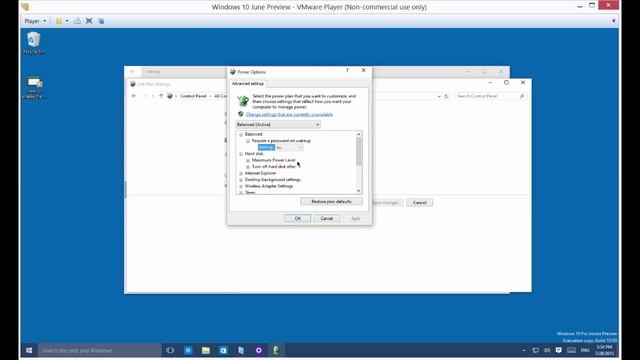This screenshot has width=640, height=360.
Task: Expand the Internet Explorer tree node
Action: pyautogui.click(x=241, y=173)
